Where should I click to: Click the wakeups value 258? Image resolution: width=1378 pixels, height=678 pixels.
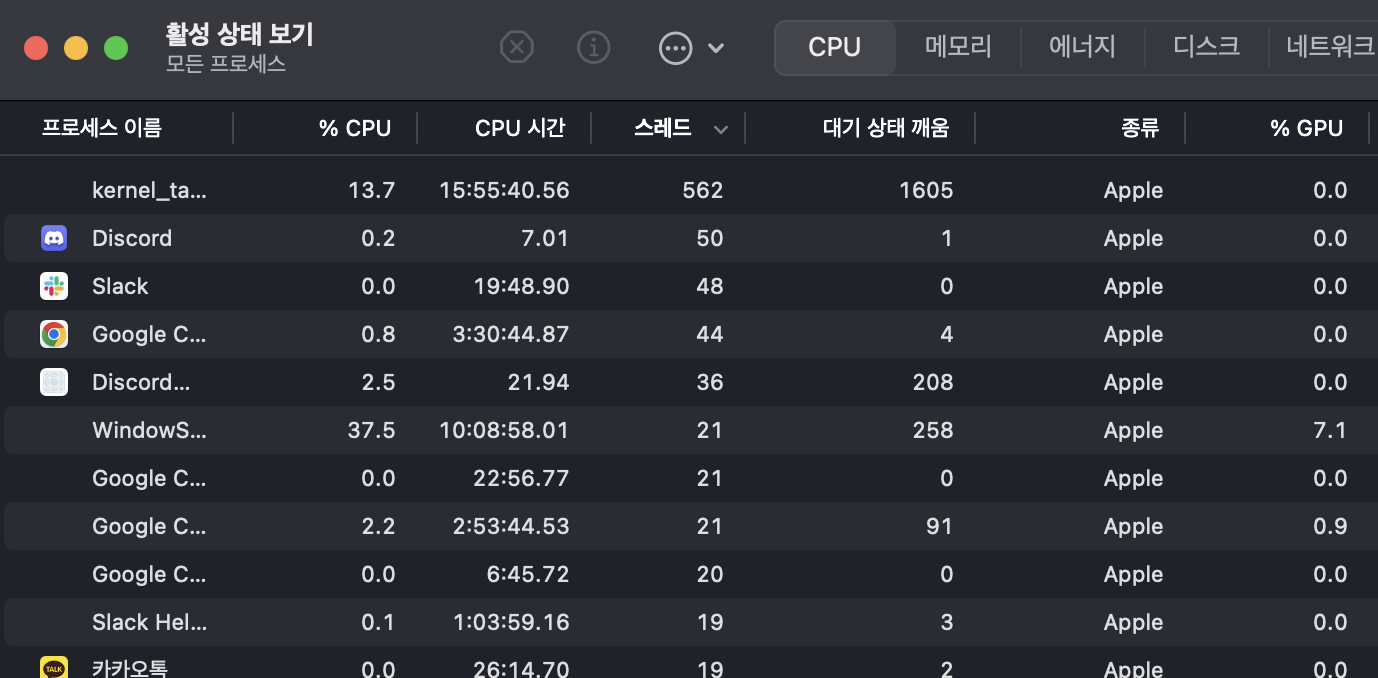[x=933, y=430]
